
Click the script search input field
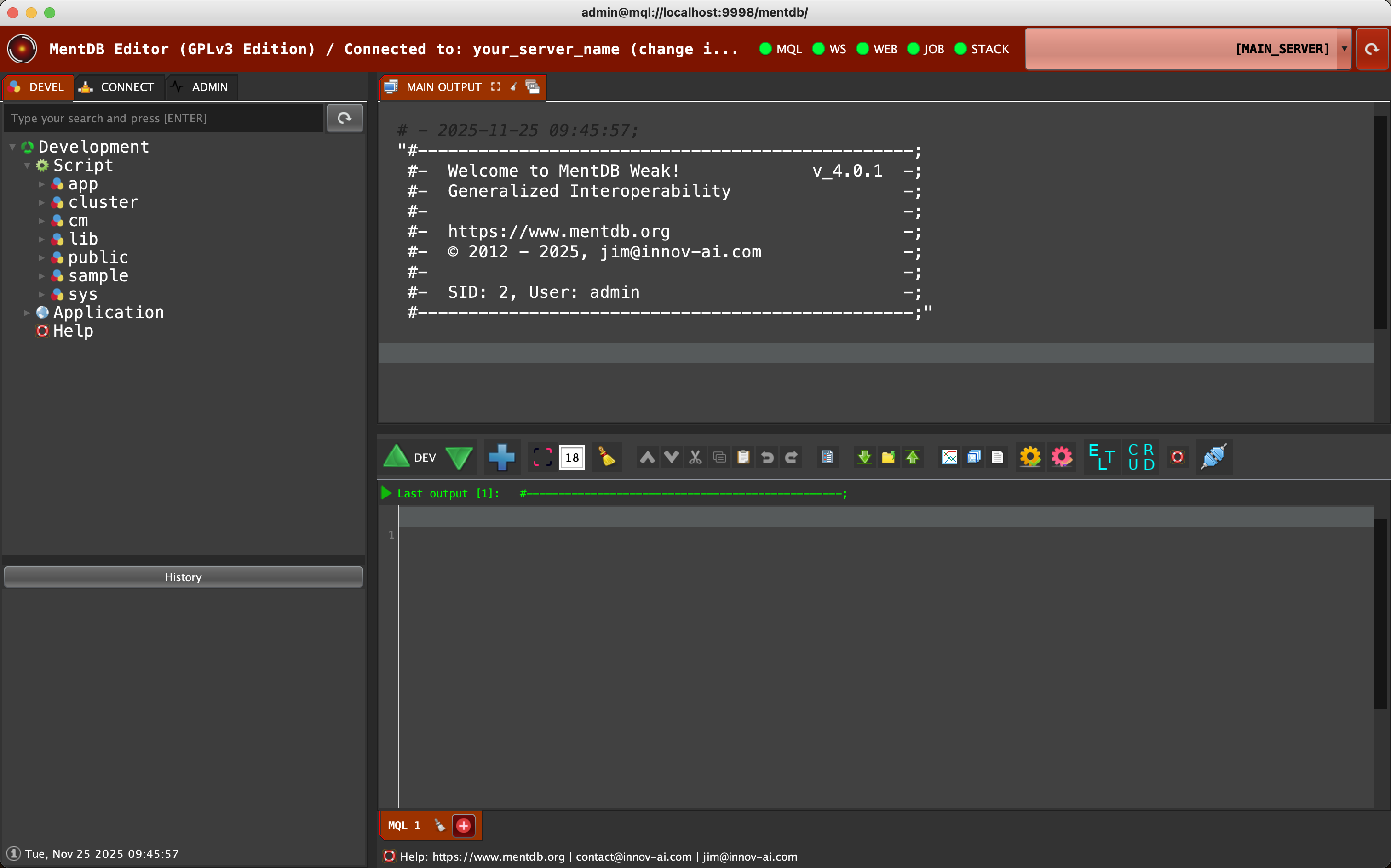(x=164, y=118)
